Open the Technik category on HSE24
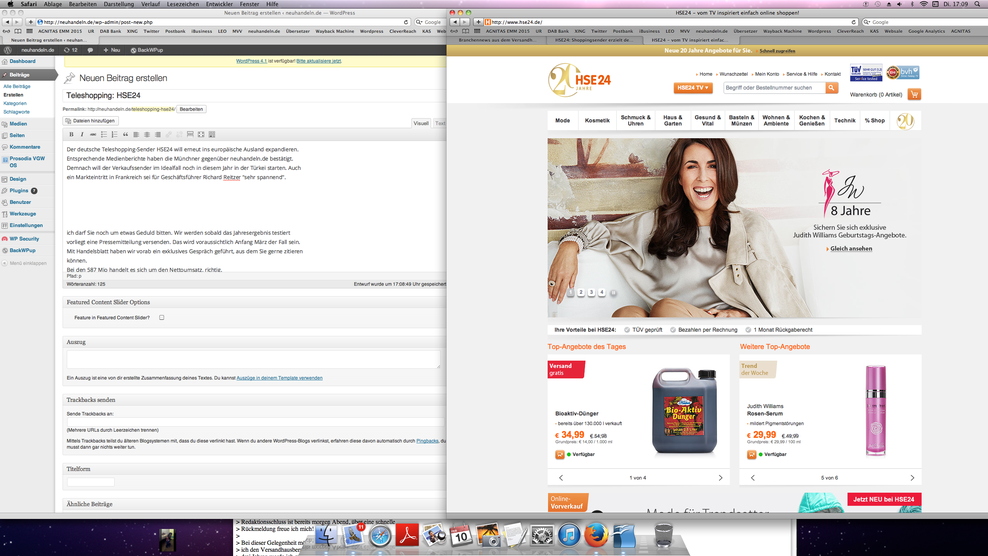 point(845,120)
